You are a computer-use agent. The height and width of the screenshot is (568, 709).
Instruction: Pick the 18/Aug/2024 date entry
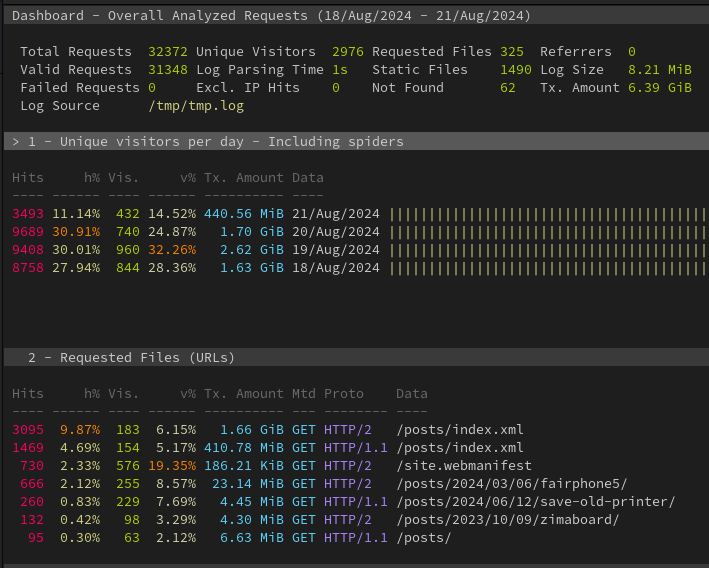coord(335,268)
